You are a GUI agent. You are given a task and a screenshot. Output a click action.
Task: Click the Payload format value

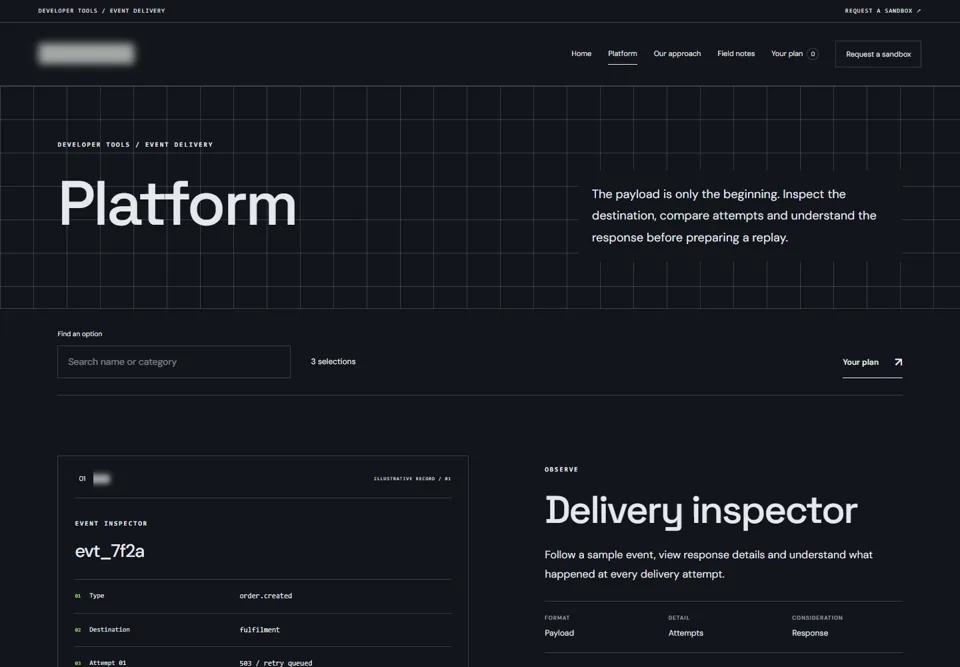[559, 633]
